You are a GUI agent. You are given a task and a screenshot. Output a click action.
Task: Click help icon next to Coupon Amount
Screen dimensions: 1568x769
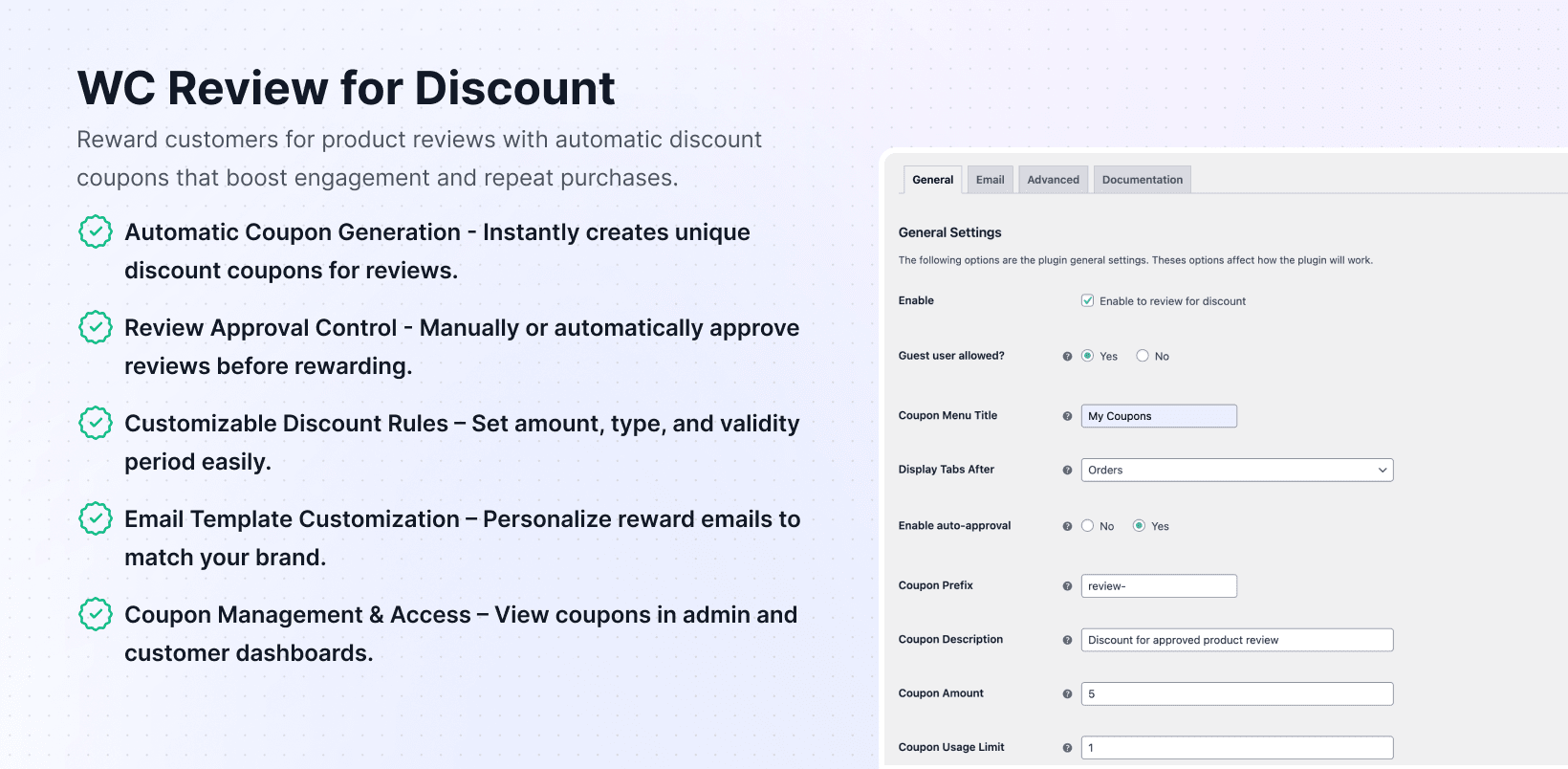click(1067, 694)
